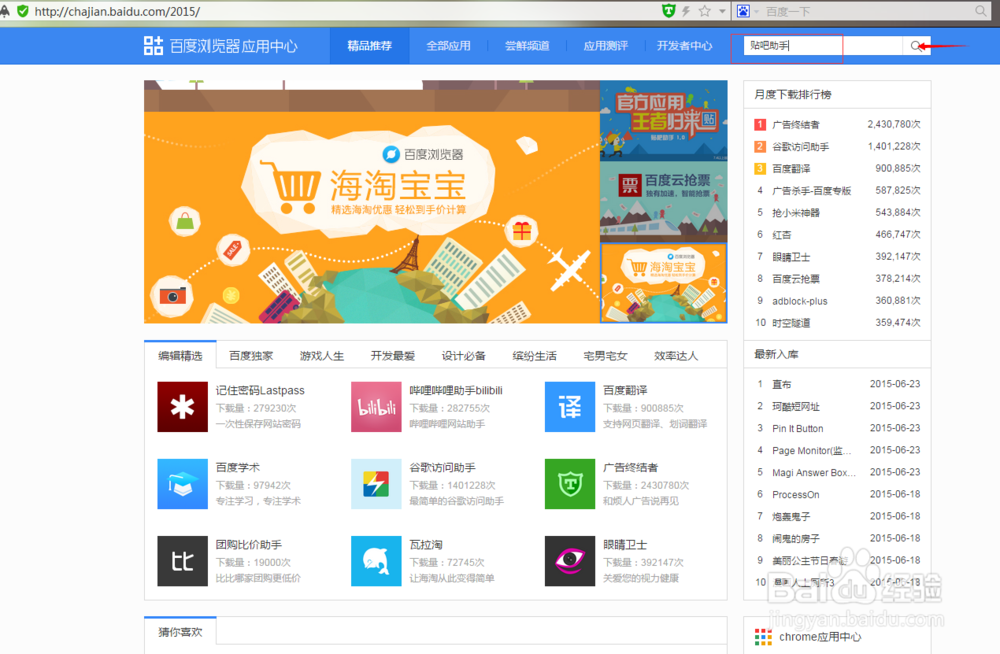Open the 百度学术 graduation cap icon
1000x654 pixels.
pyautogui.click(x=182, y=484)
